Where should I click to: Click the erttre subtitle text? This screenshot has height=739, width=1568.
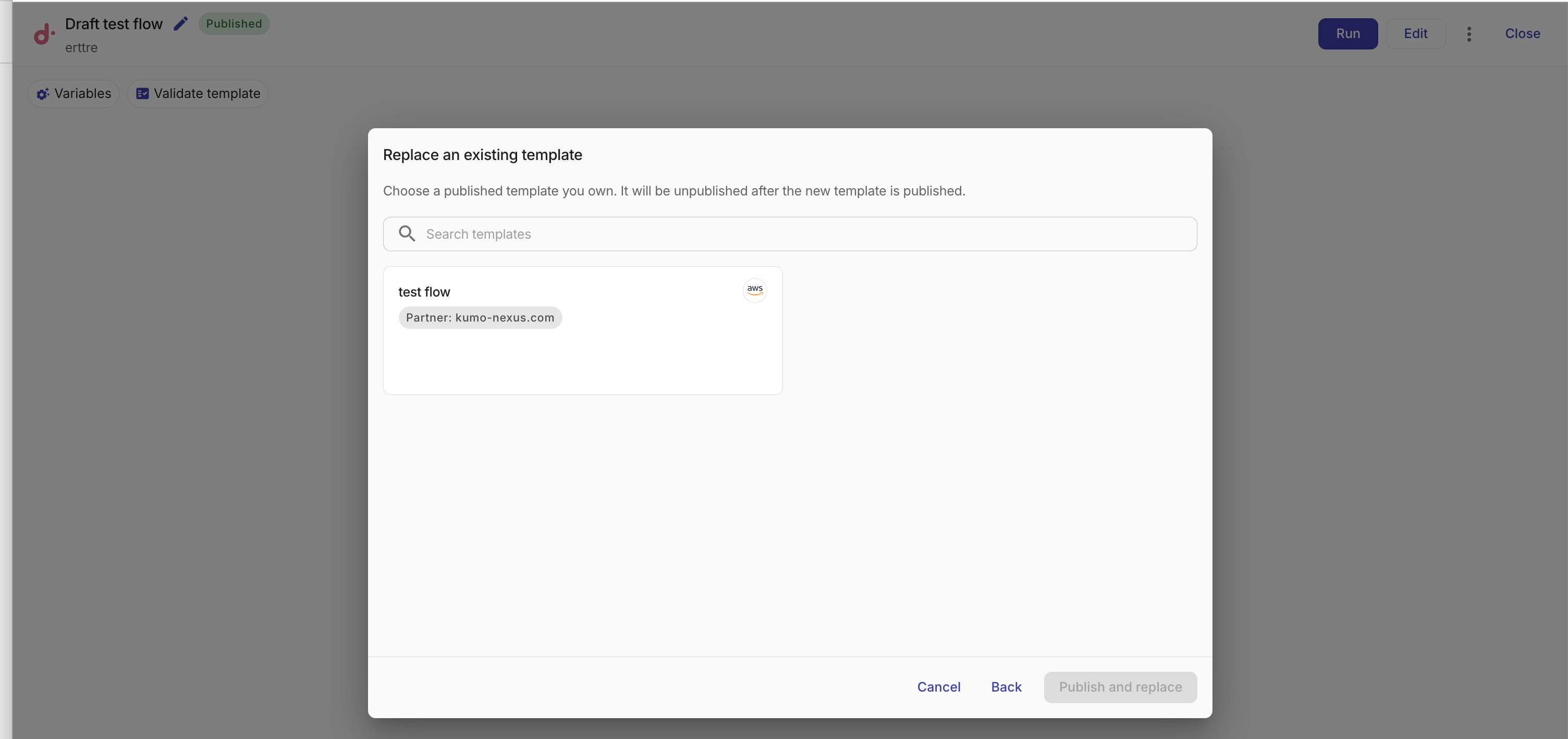pyautogui.click(x=81, y=47)
